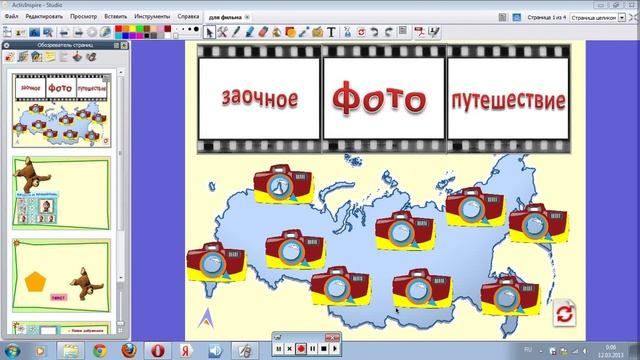Choose the Select arrow tool

point(209,32)
